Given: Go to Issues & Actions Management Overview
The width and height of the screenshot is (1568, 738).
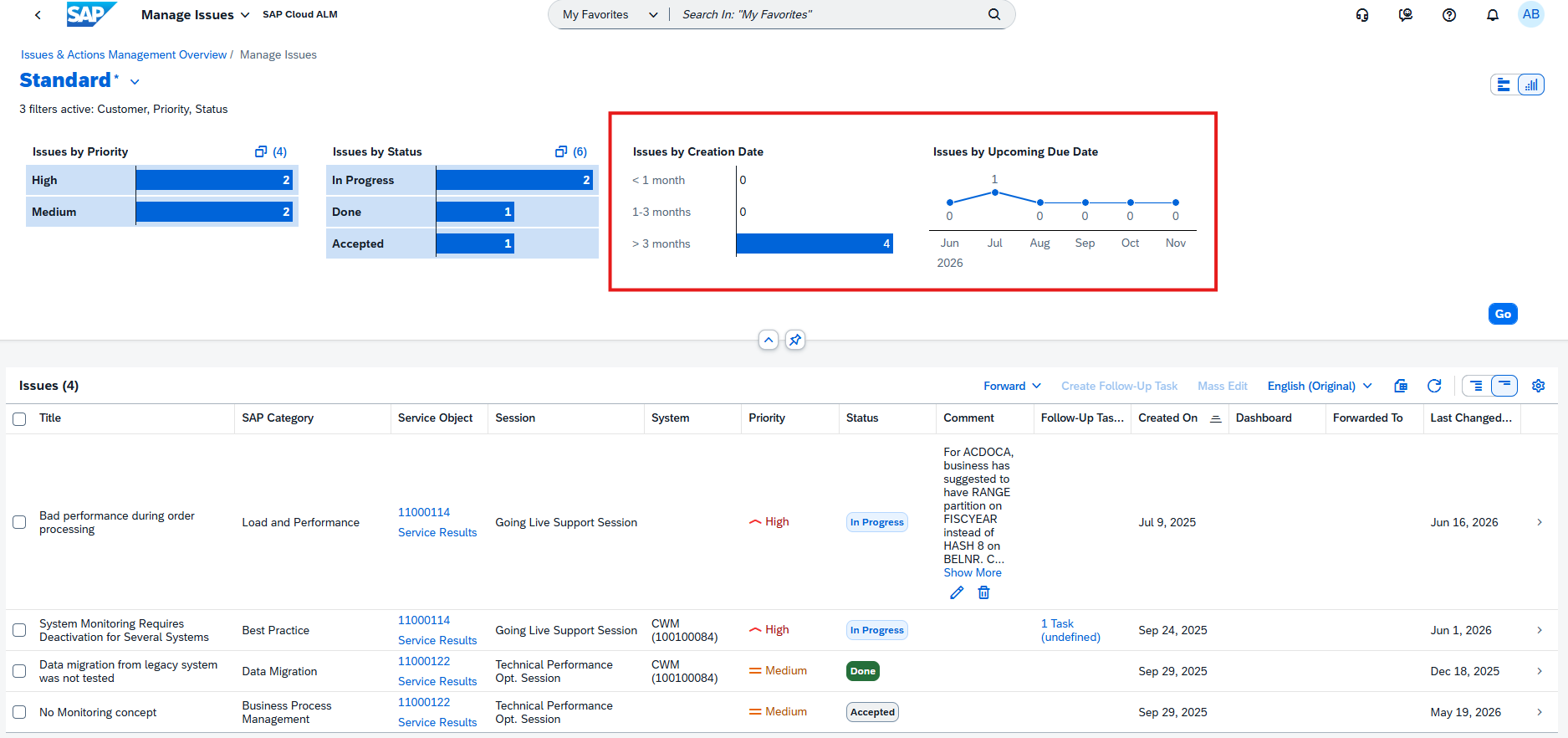Looking at the screenshot, I should pyautogui.click(x=124, y=54).
